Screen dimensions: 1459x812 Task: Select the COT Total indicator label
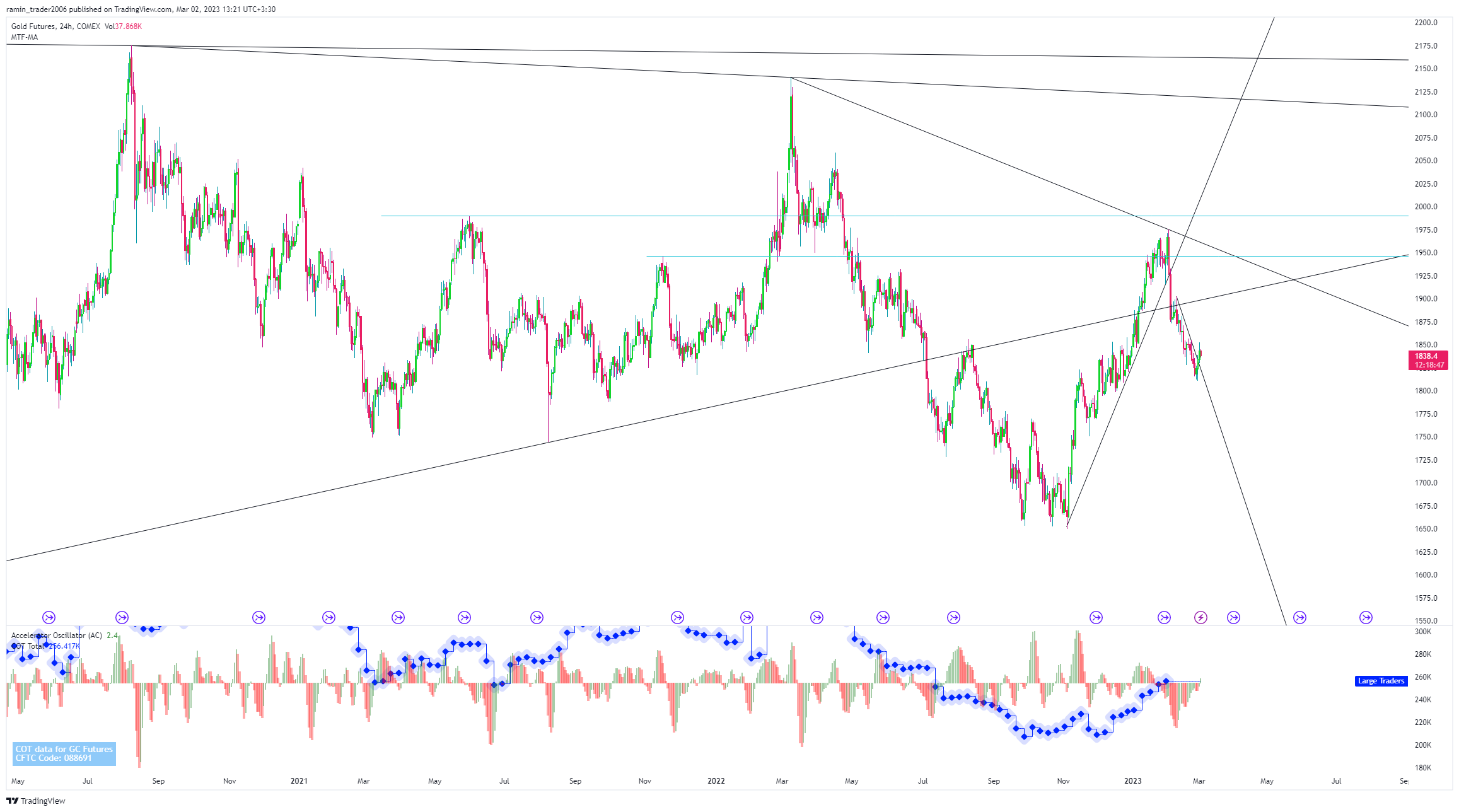coord(29,646)
